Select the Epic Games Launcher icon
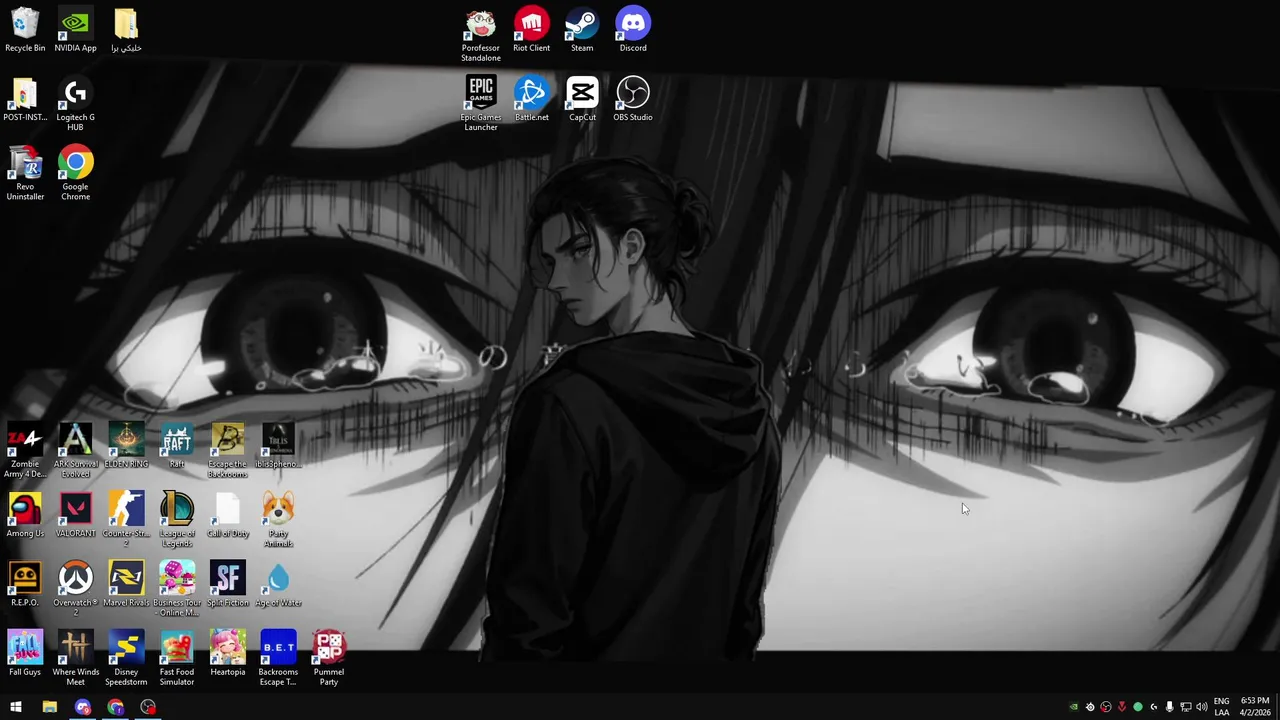The width and height of the screenshot is (1280, 720). point(481,104)
